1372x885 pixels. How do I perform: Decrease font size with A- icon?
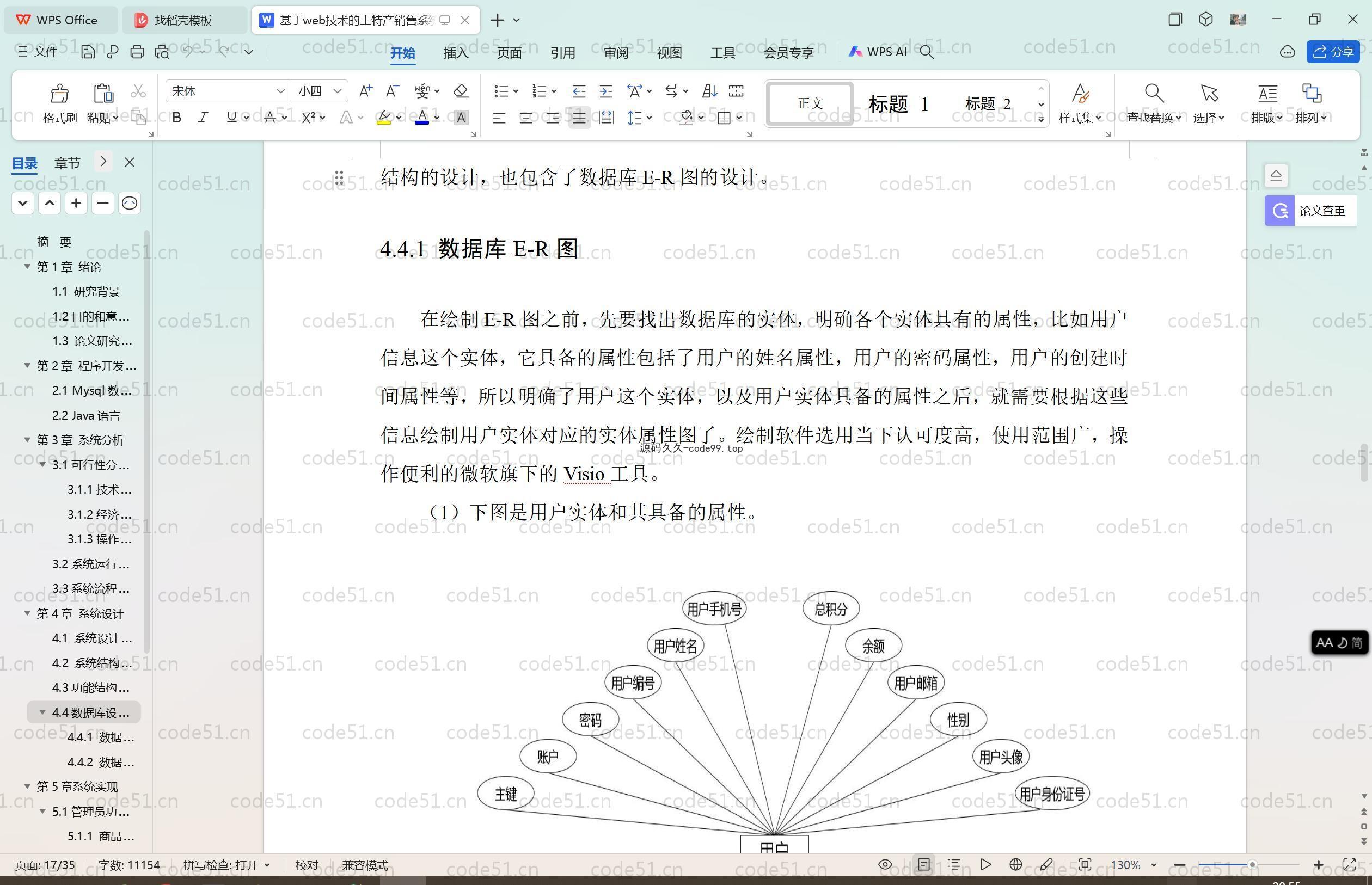click(x=392, y=91)
